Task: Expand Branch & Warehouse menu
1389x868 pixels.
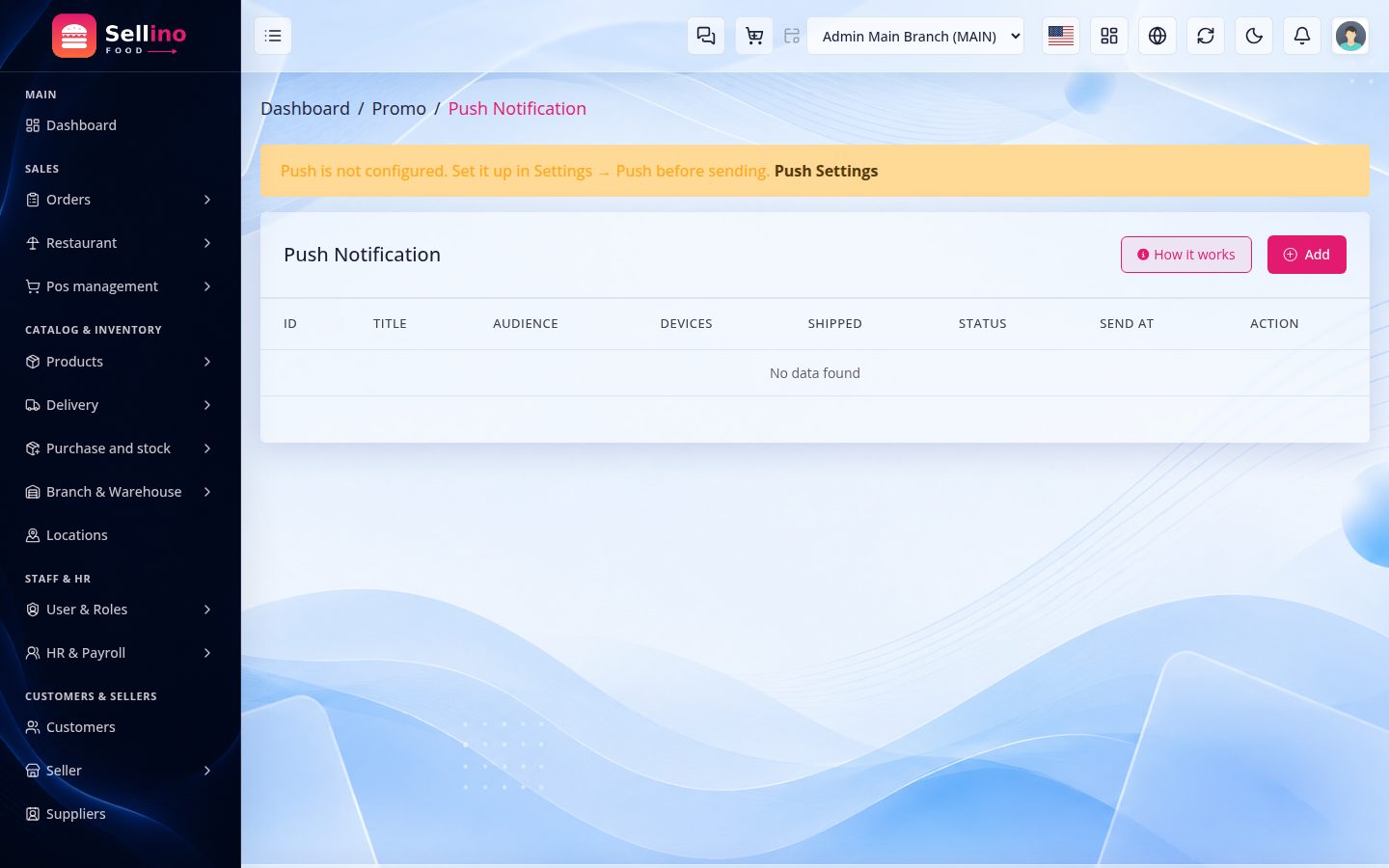Action: tap(120, 492)
